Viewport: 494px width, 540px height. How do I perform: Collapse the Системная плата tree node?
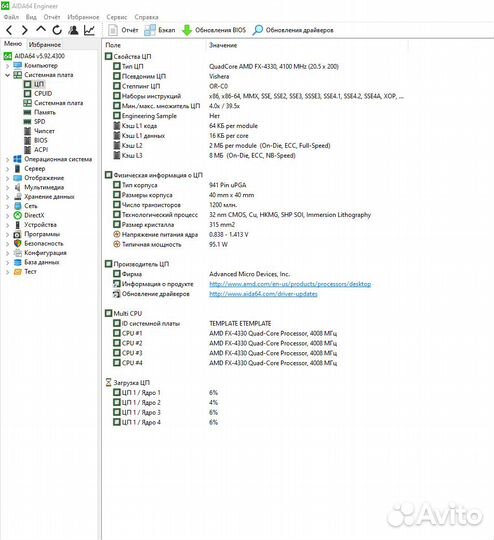click(x=8, y=75)
